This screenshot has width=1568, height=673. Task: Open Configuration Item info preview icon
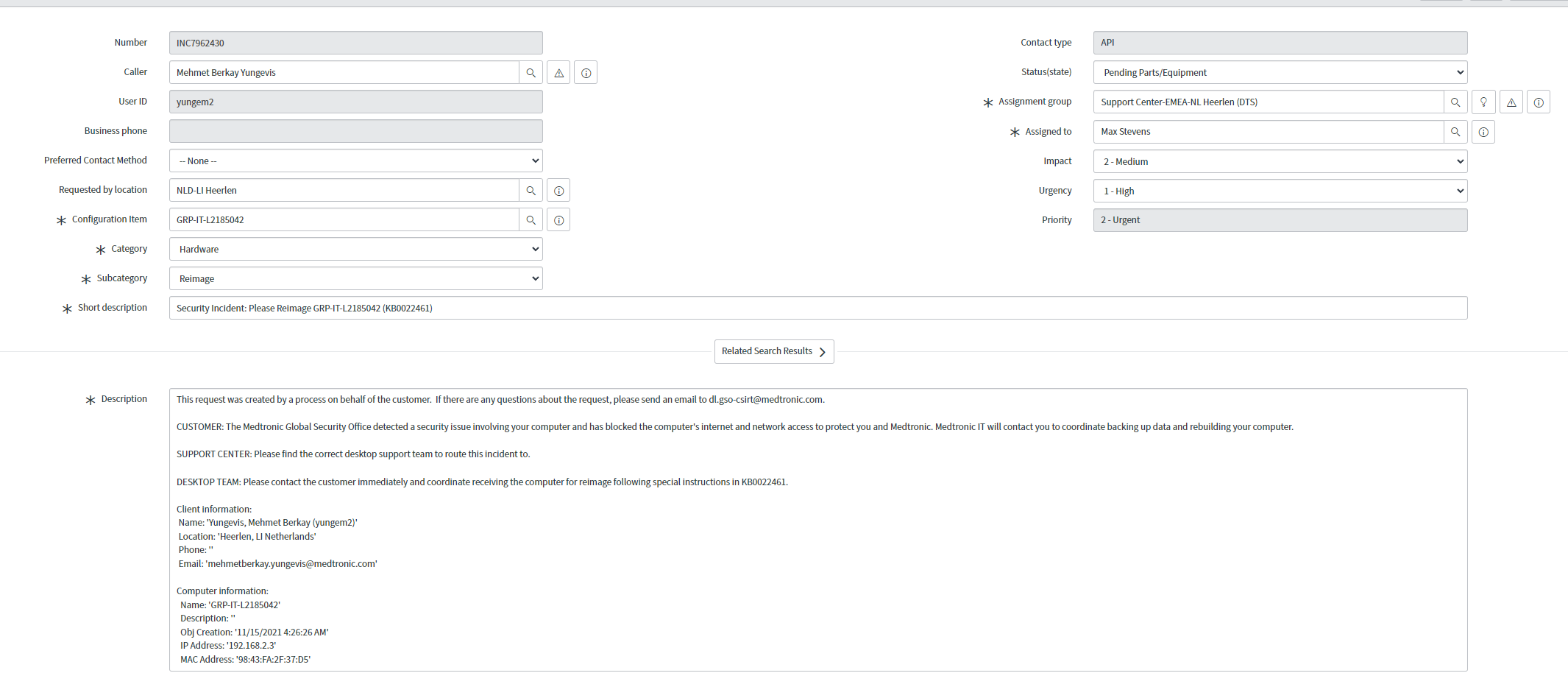[x=558, y=220]
